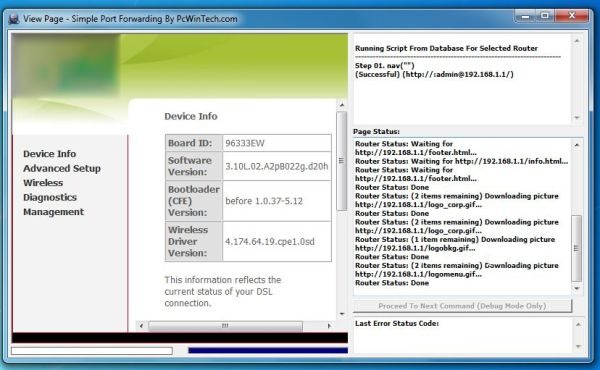Click the Successful admin@192.168.1.1 line
Image resolution: width=600 pixels, height=370 pixels.
pyautogui.click(x=434, y=74)
